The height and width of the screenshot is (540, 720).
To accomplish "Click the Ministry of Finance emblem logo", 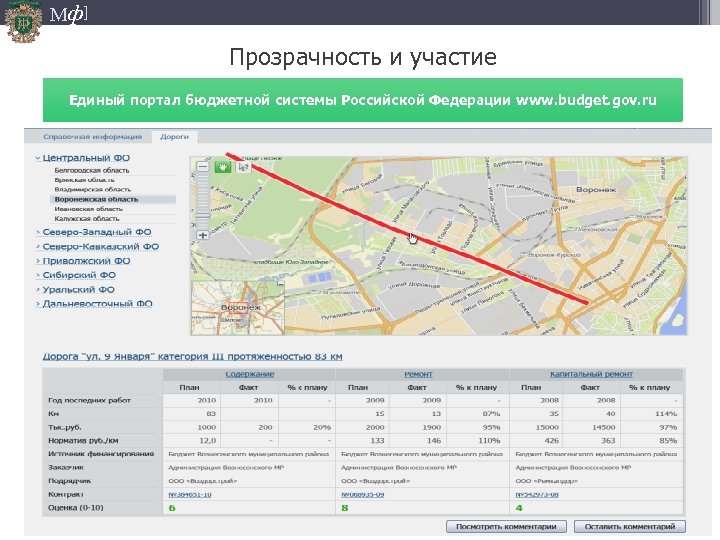I will coord(22,22).
